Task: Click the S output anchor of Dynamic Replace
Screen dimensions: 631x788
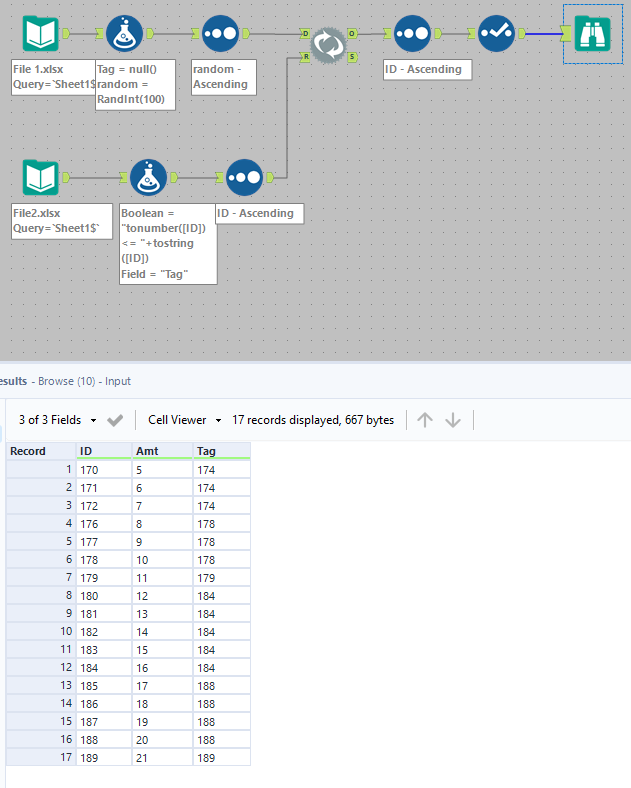Action: (x=352, y=57)
